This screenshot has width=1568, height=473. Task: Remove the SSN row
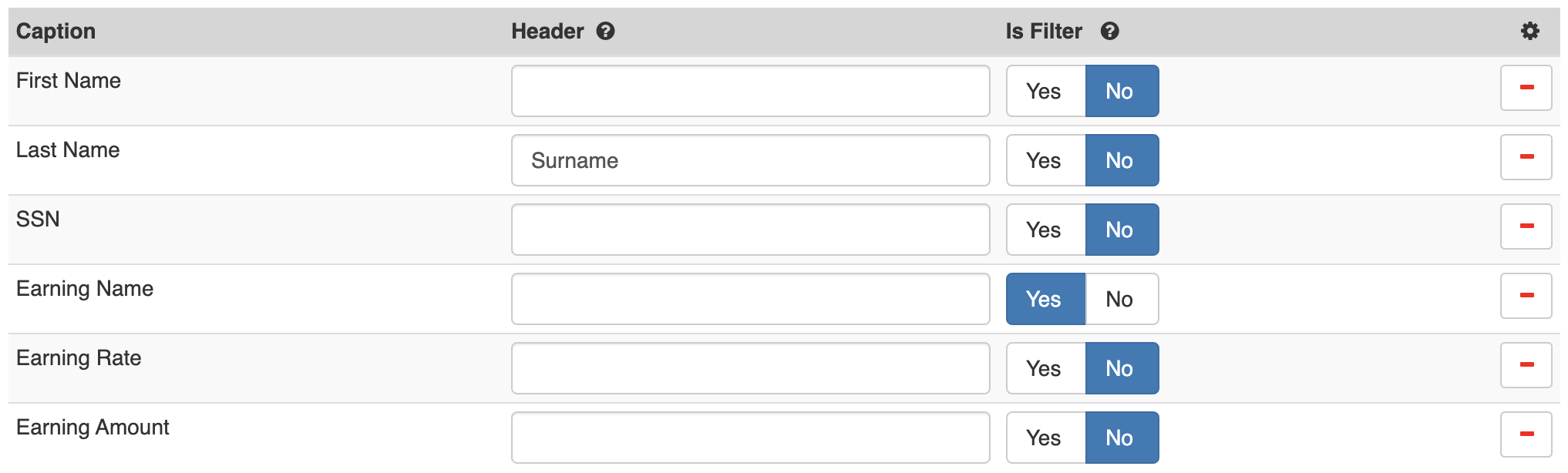[x=1526, y=226]
